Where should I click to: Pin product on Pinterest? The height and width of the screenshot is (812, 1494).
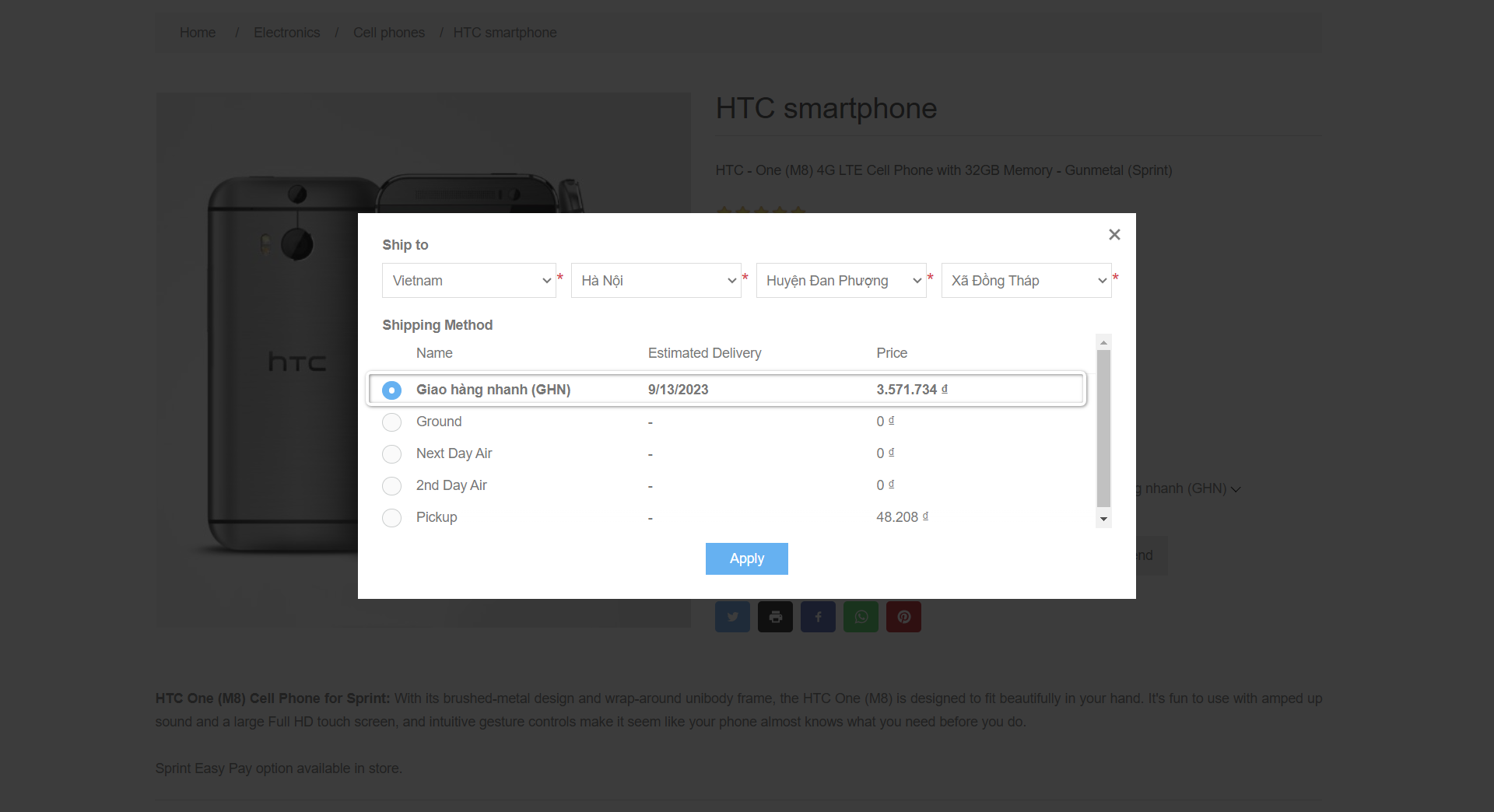(903, 617)
